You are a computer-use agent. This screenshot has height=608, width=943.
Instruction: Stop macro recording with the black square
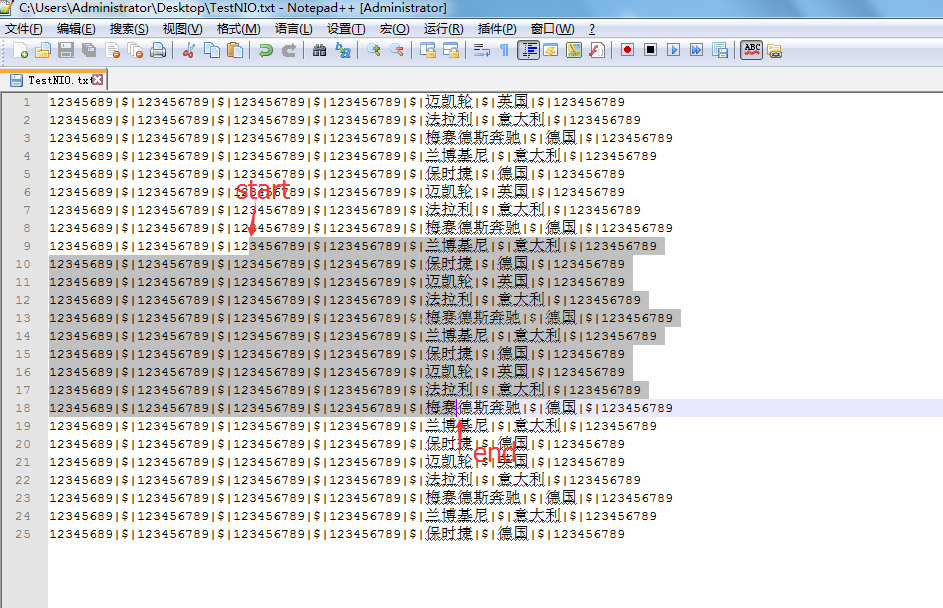[x=650, y=50]
